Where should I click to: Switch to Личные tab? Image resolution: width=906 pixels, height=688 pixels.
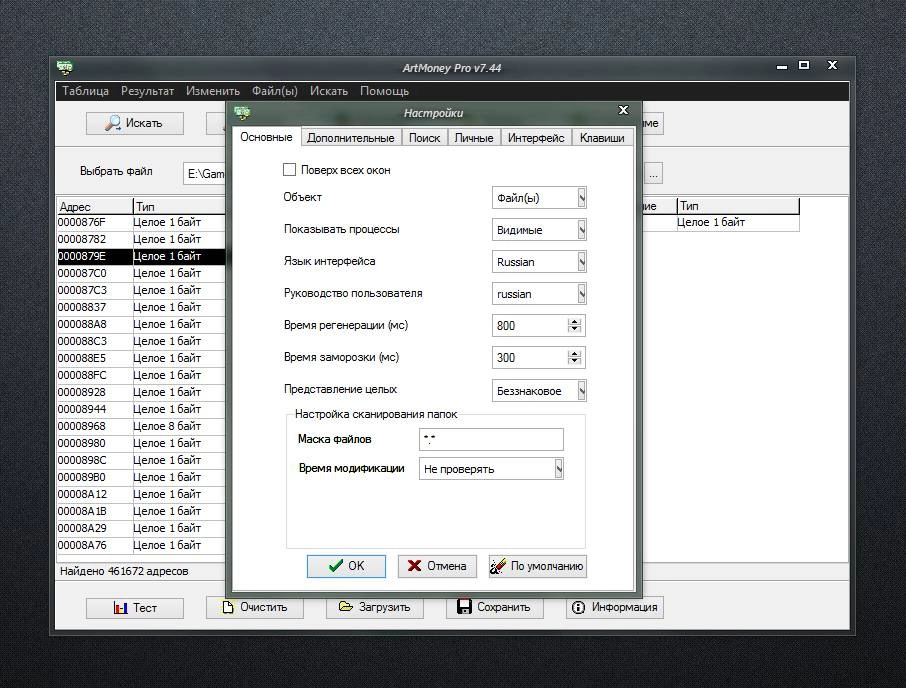click(474, 138)
